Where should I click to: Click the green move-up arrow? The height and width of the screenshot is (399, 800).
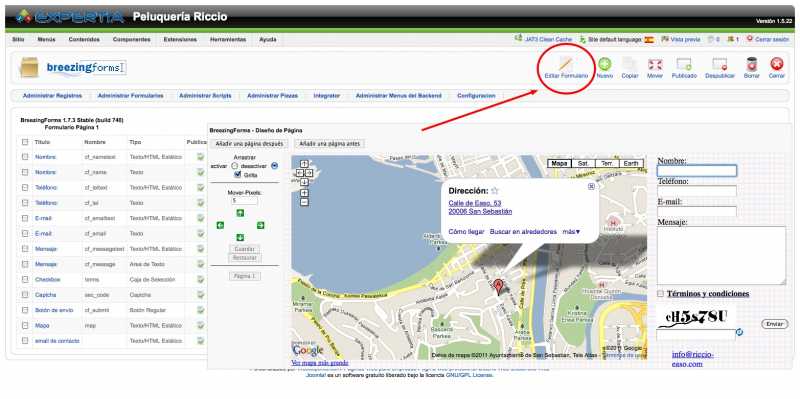point(240,213)
